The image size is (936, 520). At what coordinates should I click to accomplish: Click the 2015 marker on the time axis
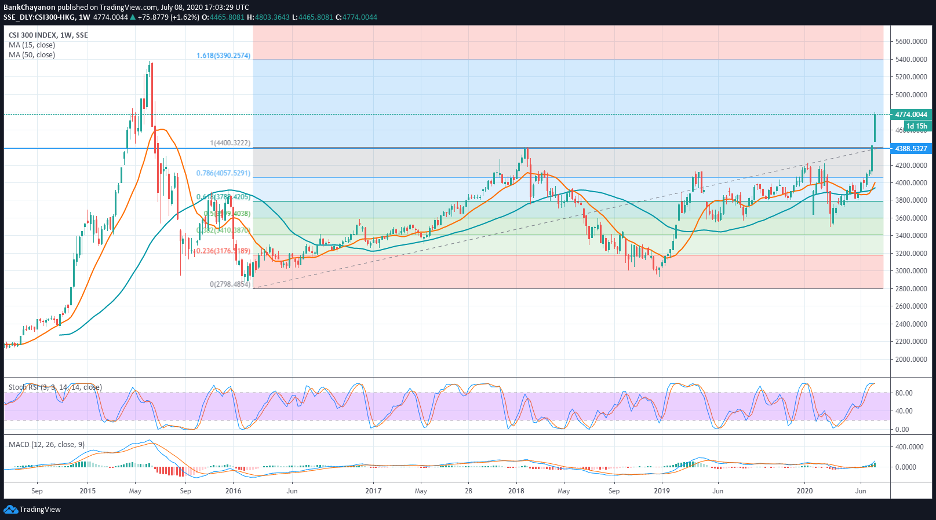tap(87, 492)
